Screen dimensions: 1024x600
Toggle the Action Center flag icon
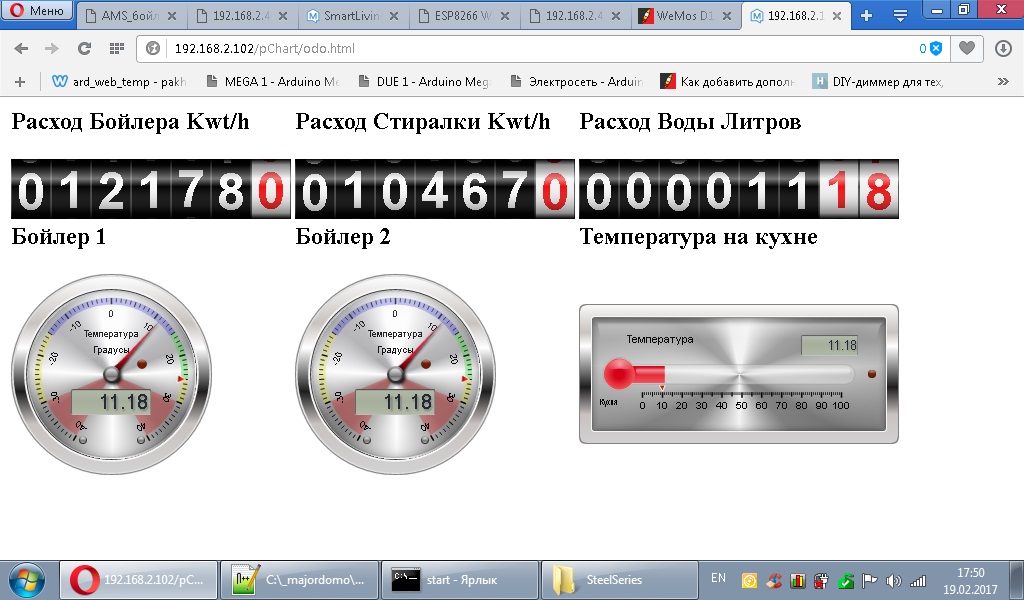click(x=869, y=581)
